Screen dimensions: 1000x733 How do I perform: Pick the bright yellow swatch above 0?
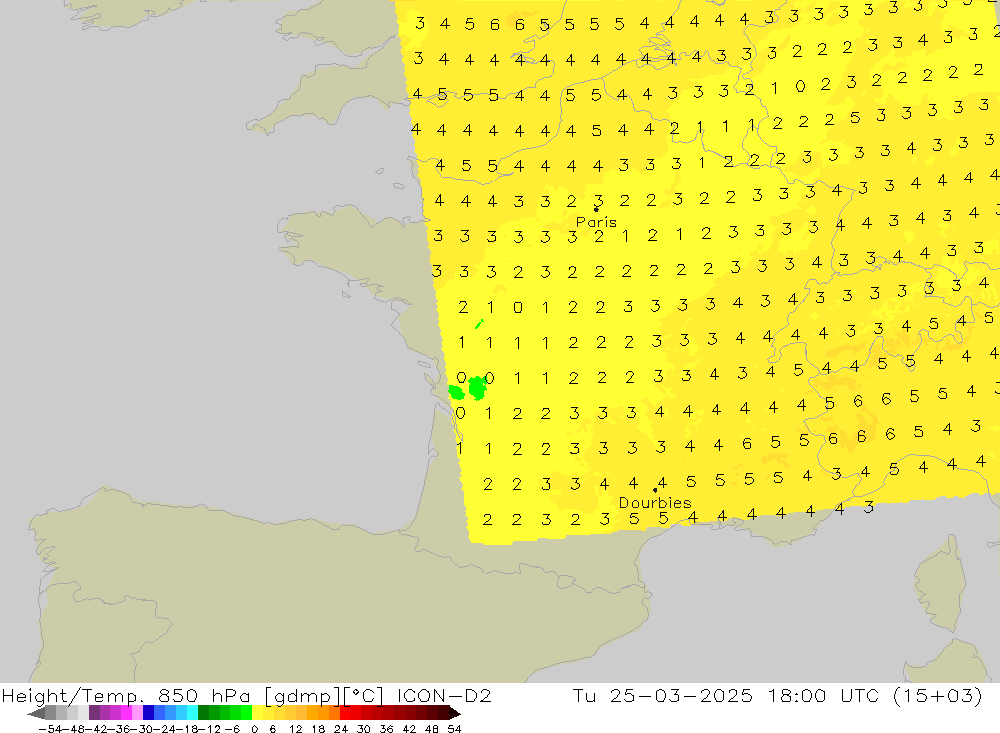258,713
